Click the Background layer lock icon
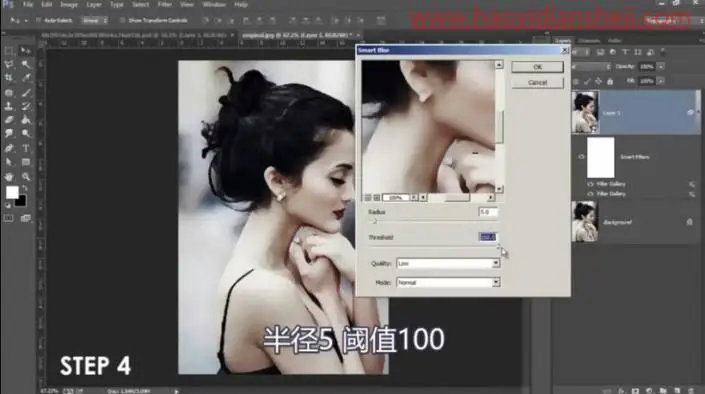Image resolution: width=705 pixels, height=394 pixels. 689,222
